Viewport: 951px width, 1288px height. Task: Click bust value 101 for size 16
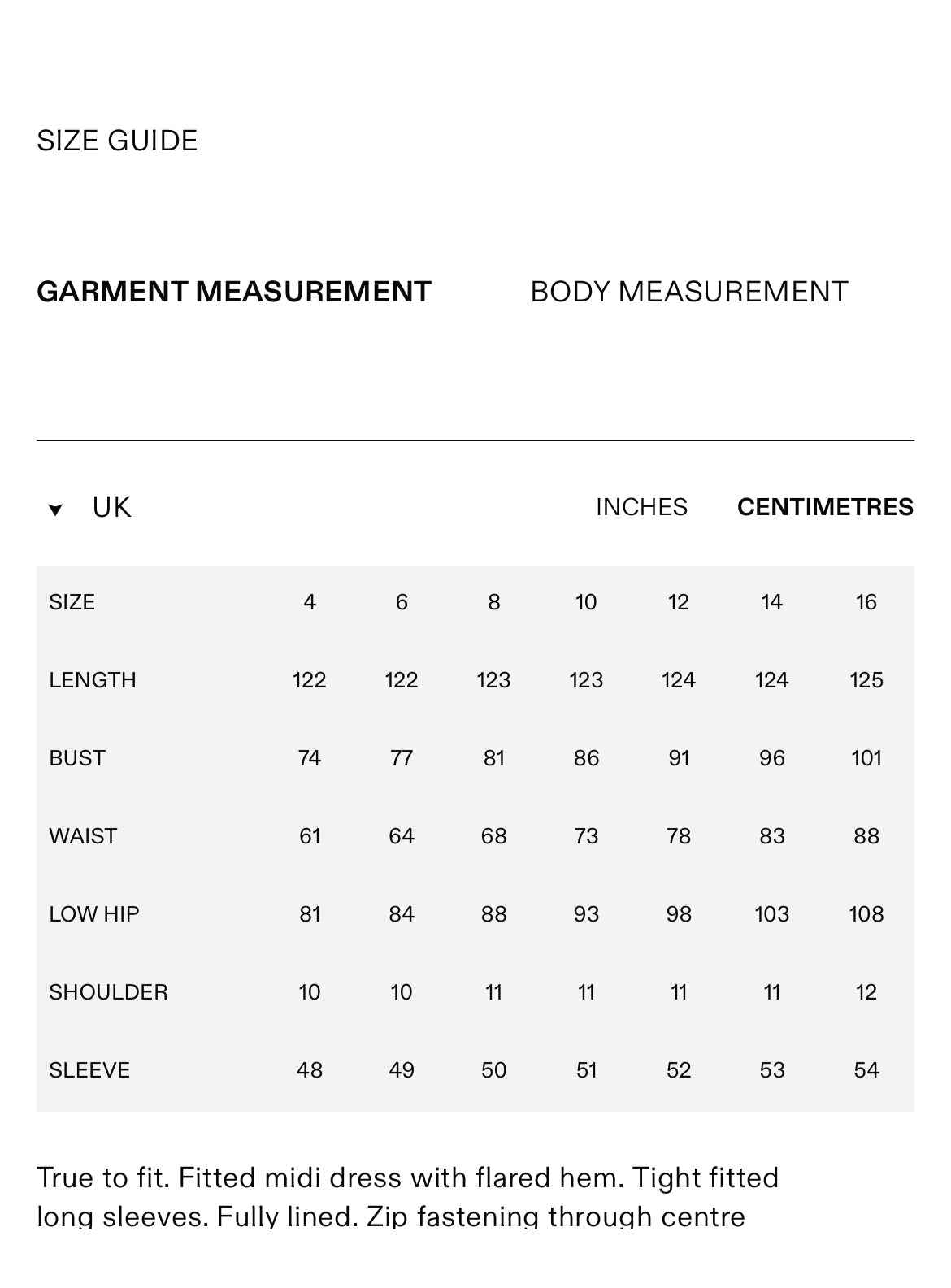coord(866,758)
